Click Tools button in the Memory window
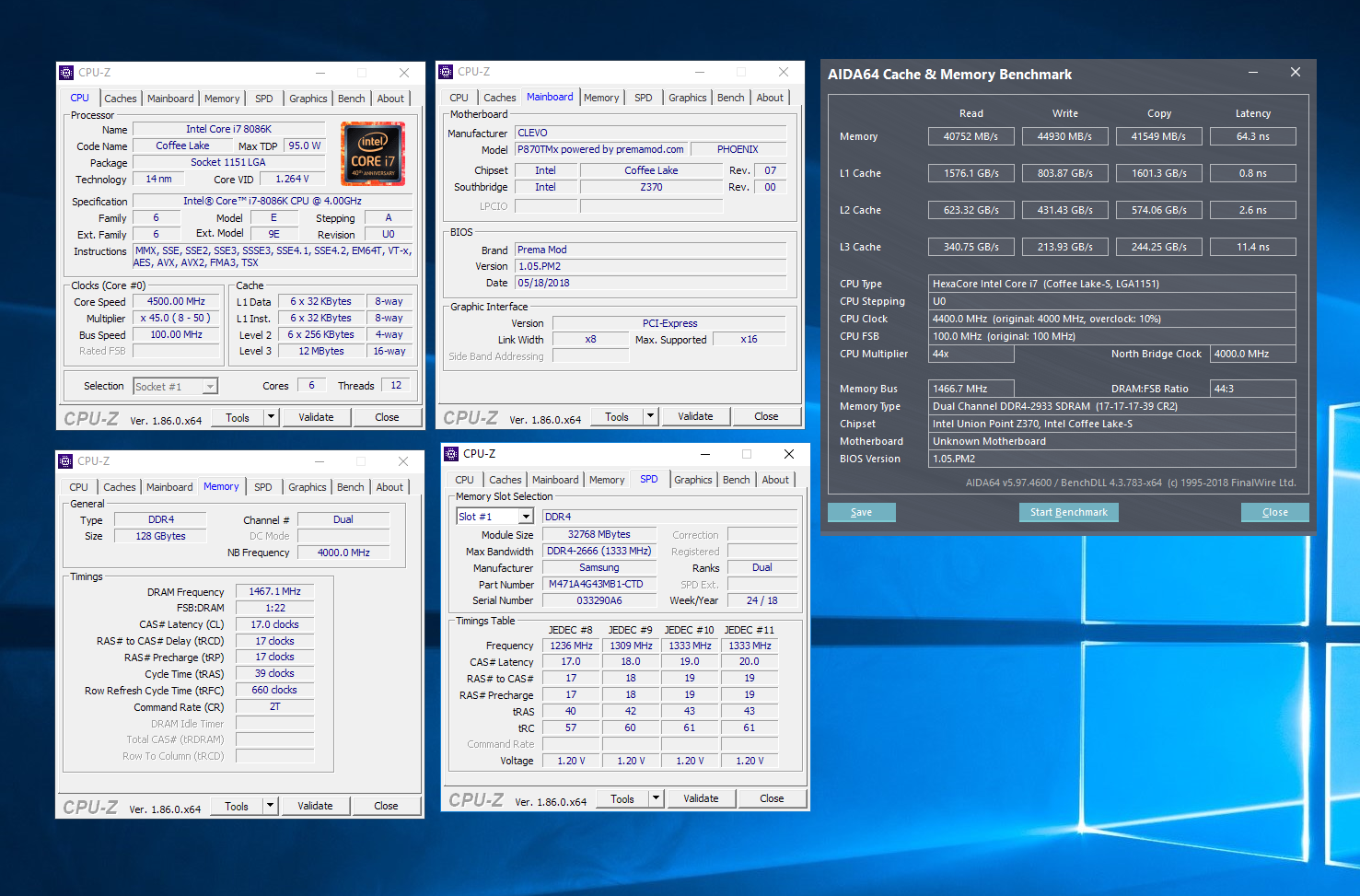The height and width of the screenshot is (896, 1360). tap(237, 806)
